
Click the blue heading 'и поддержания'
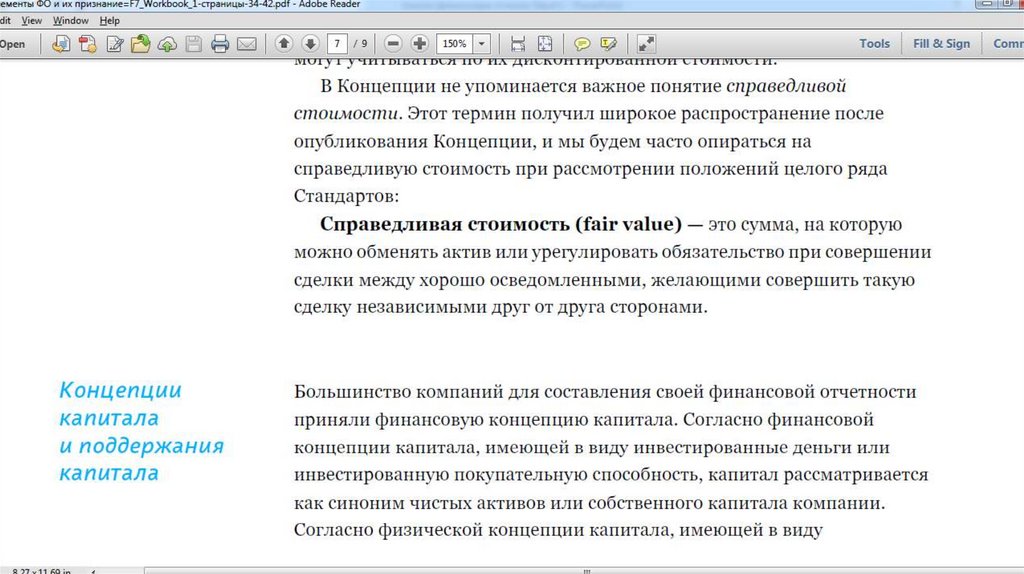pos(141,446)
